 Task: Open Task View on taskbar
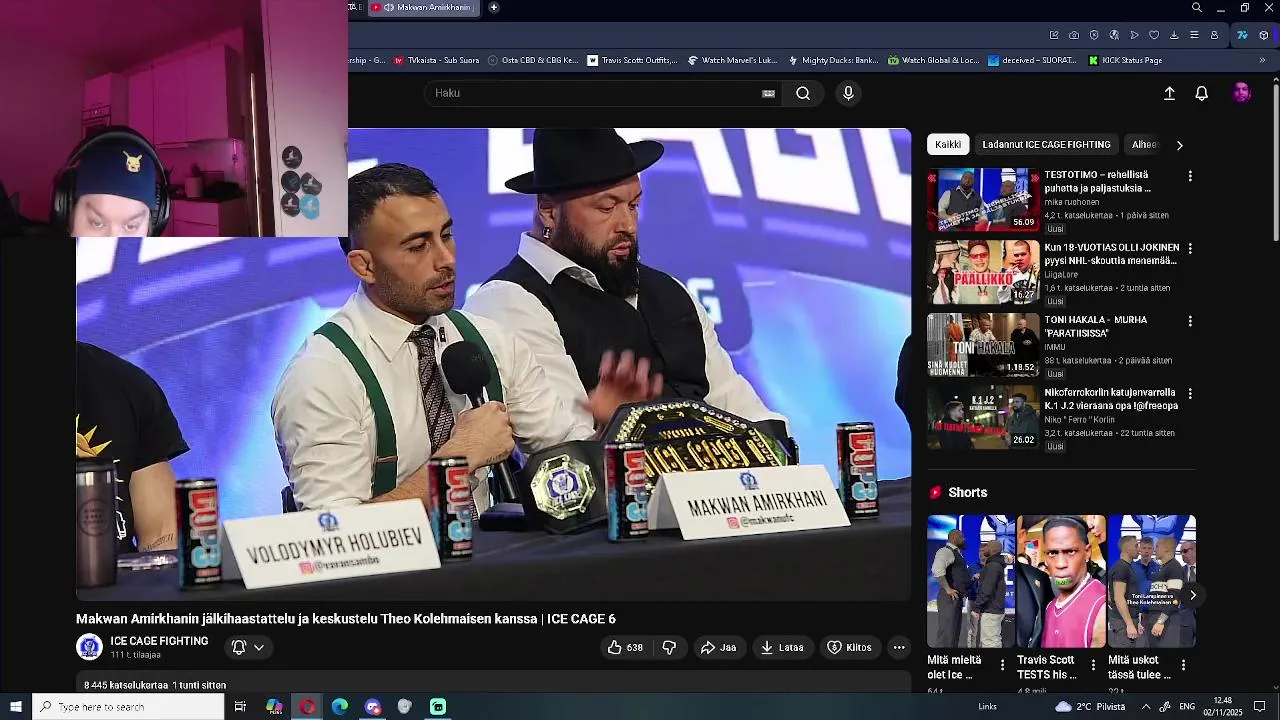pyautogui.click(x=240, y=707)
